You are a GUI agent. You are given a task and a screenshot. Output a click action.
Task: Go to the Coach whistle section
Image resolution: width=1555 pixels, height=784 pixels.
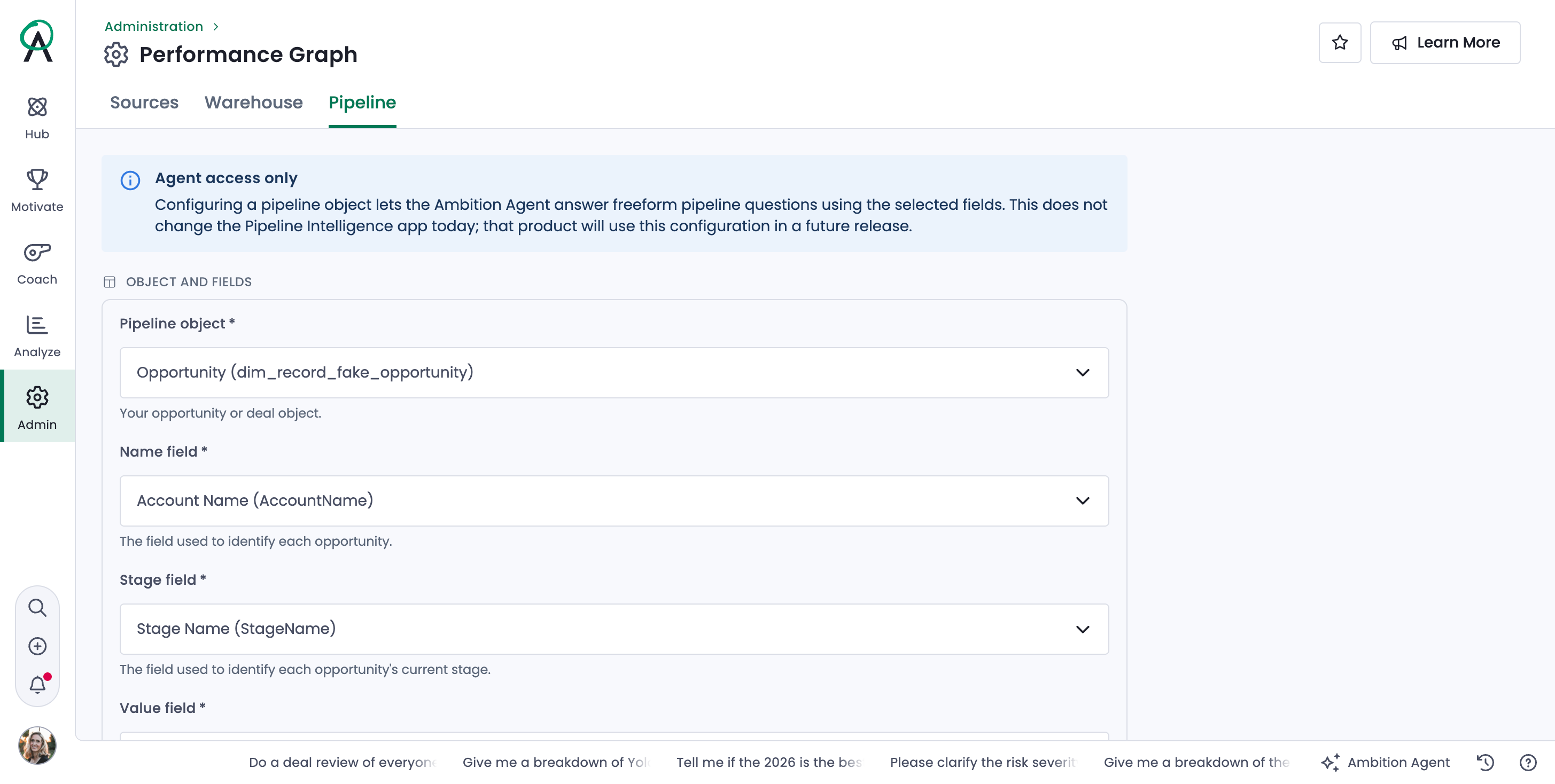(37, 263)
